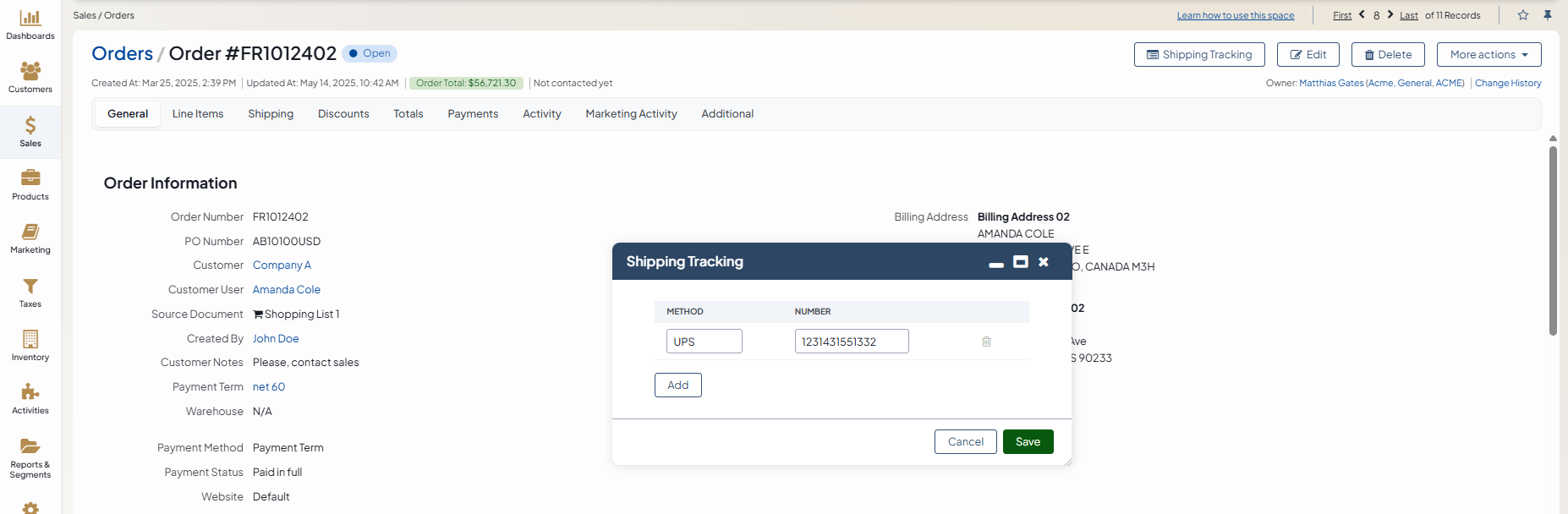The width and height of the screenshot is (1568, 514).
Task: Go to the Marketing section
Action: (30, 238)
